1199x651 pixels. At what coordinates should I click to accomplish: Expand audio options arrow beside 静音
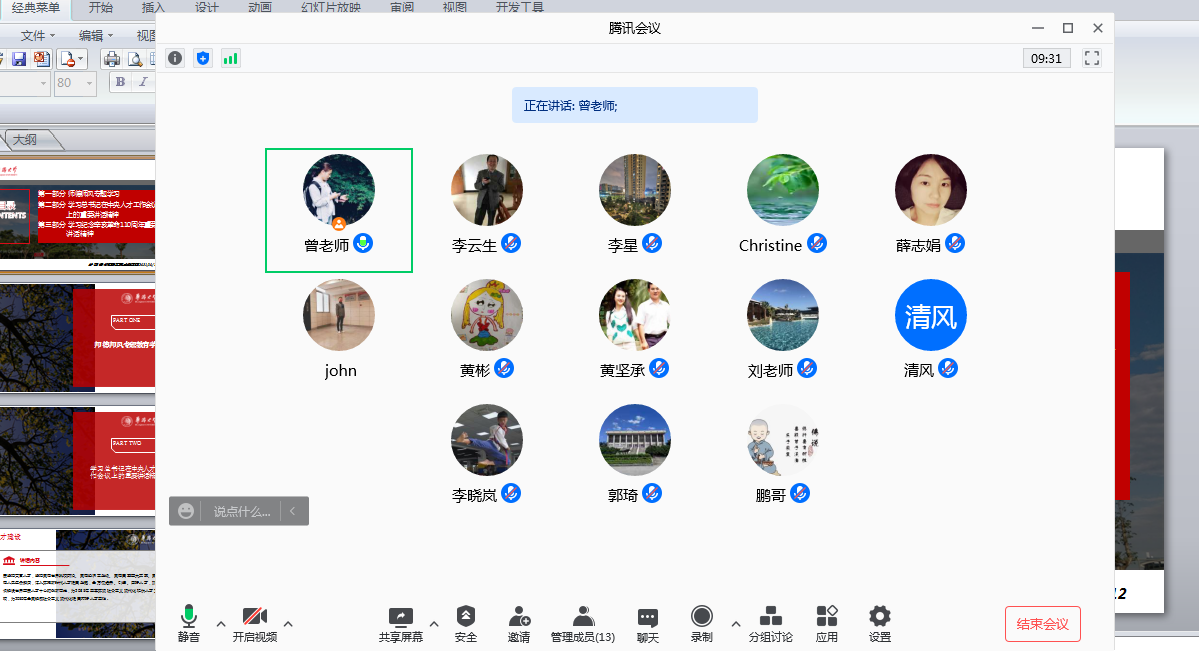221,624
